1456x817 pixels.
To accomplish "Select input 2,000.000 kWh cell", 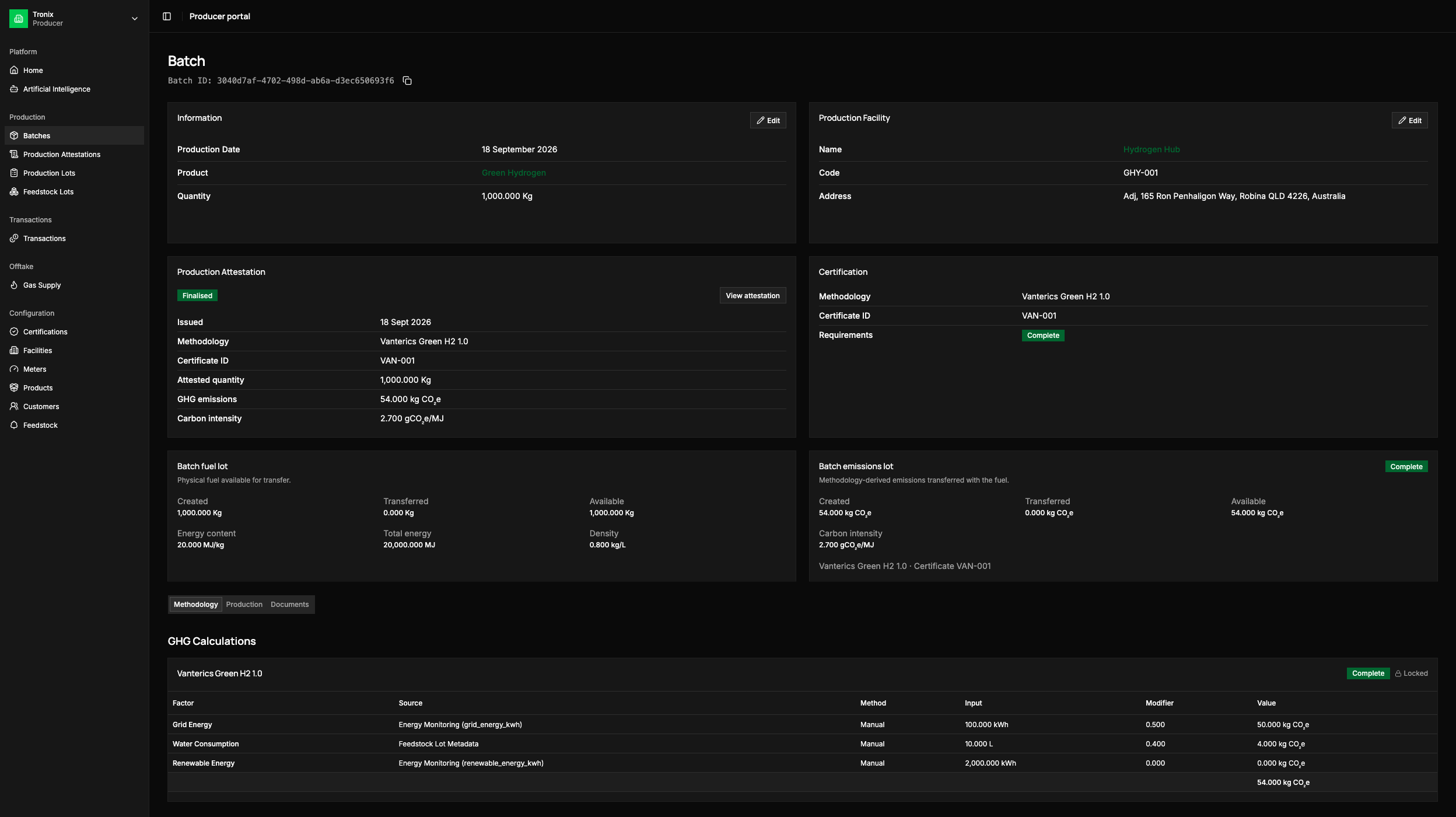I will 990,763.
